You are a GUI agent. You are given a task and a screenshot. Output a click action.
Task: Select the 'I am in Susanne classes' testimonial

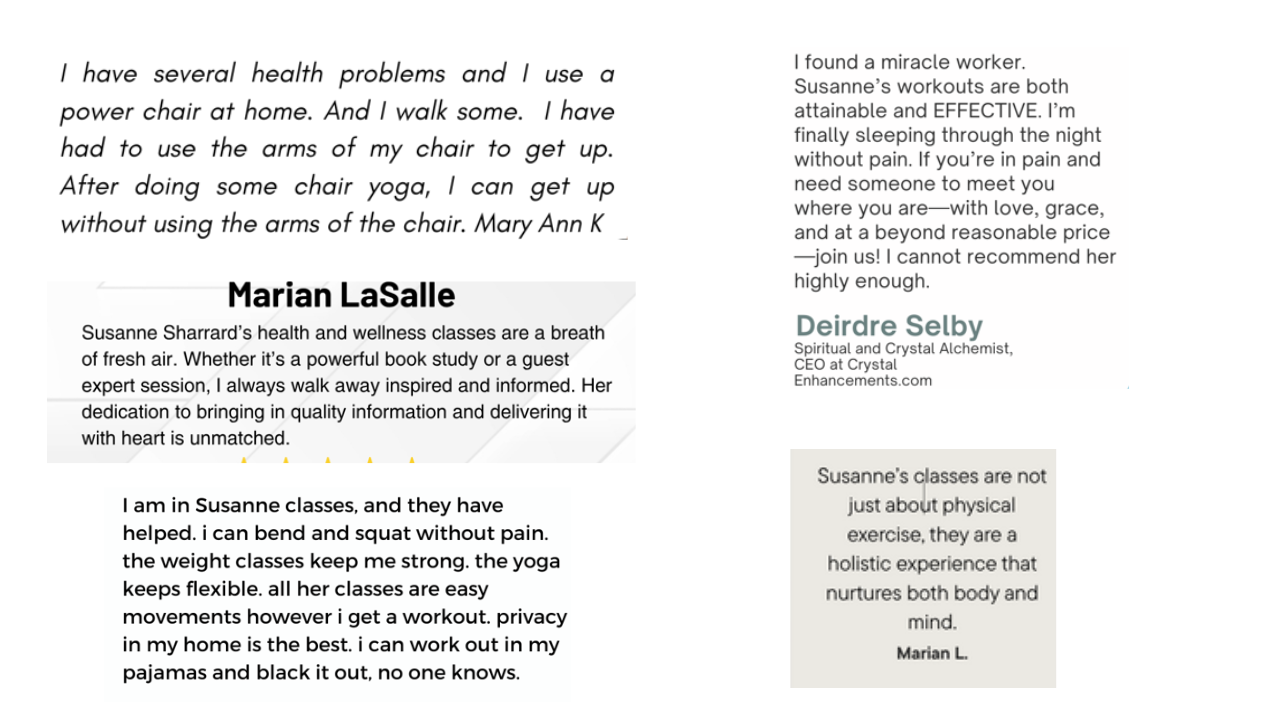(x=345, y=588)
